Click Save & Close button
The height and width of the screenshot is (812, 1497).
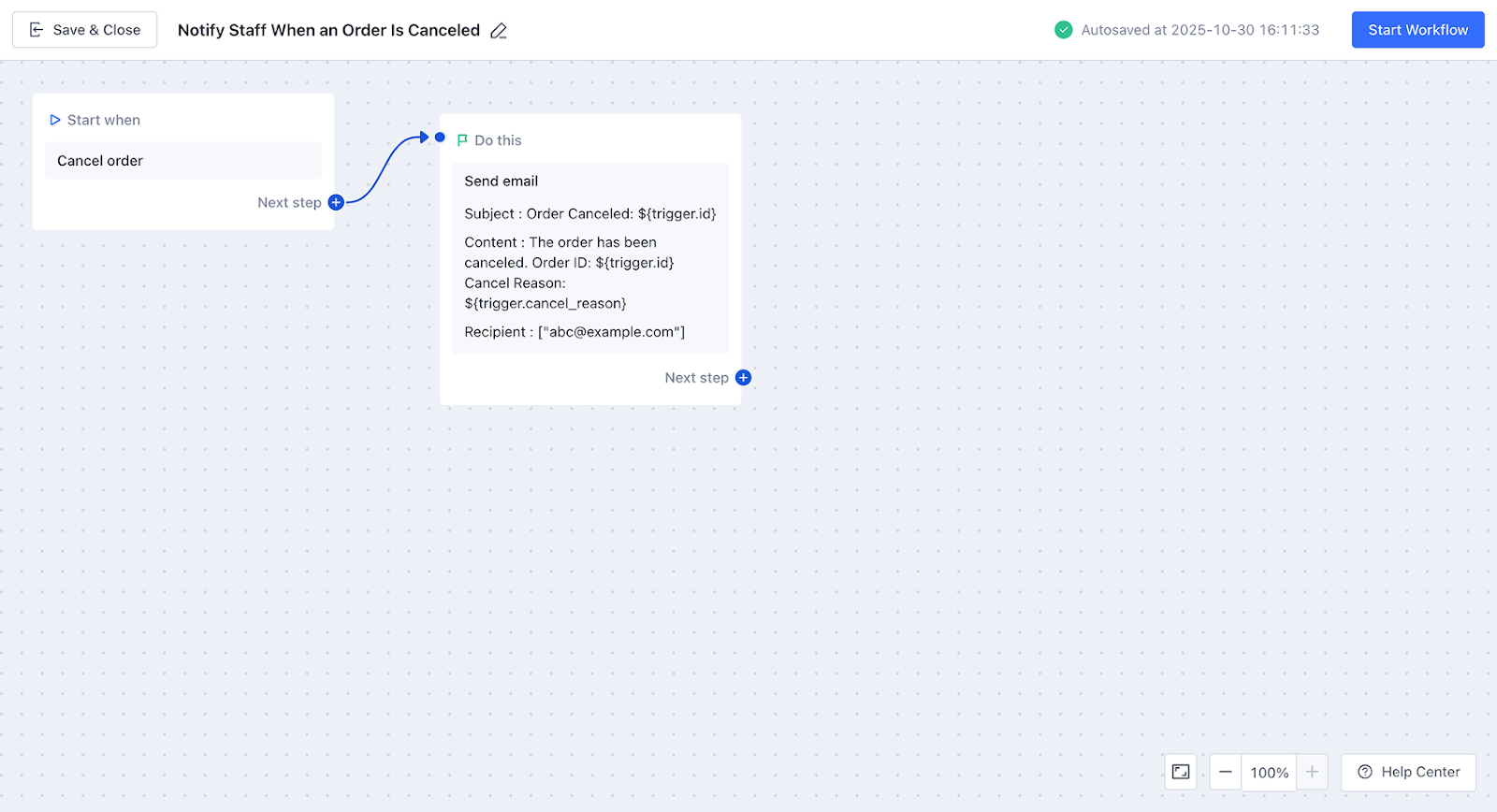[x=85, y=30]
